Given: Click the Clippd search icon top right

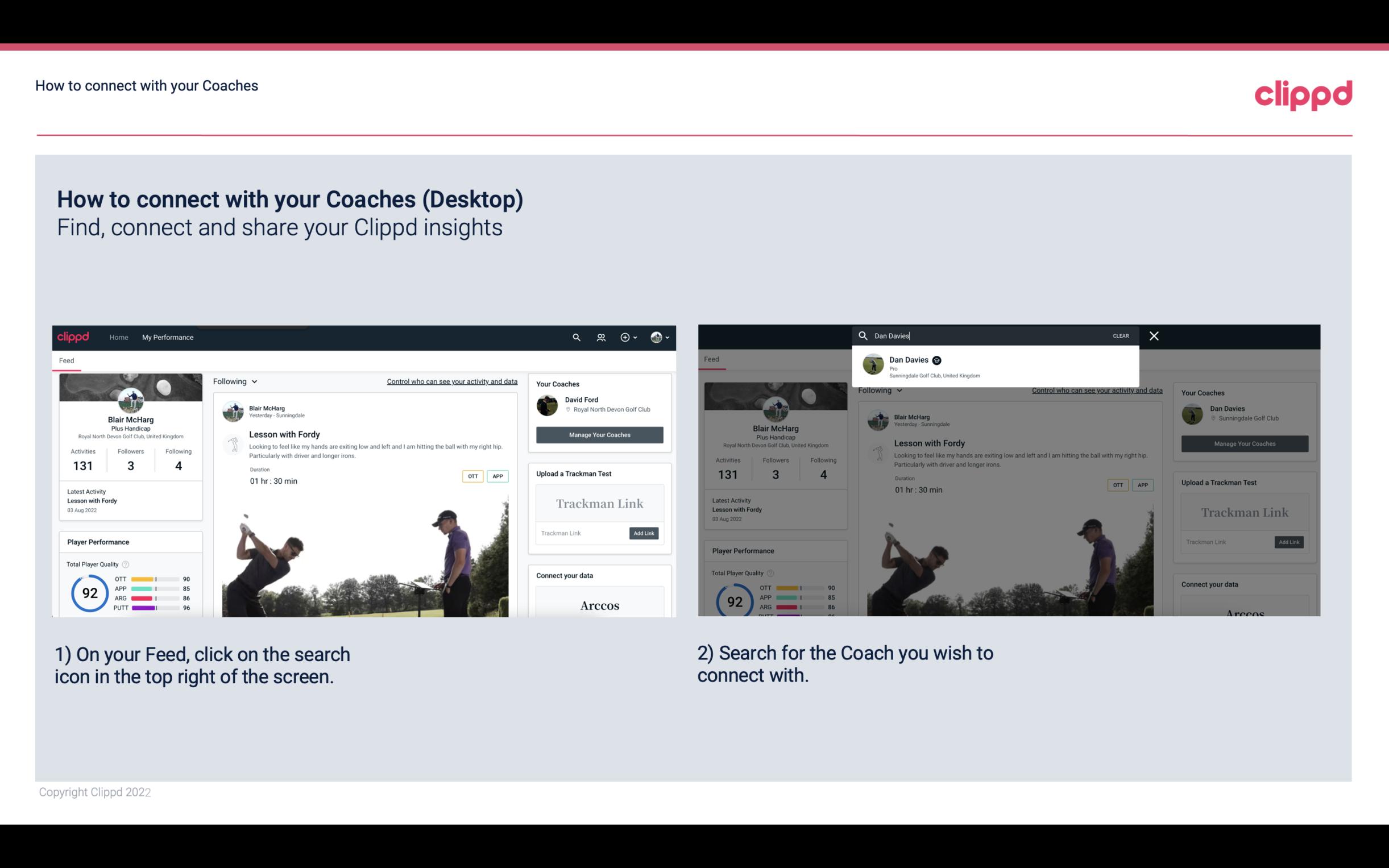Looking at the screenshot, I should tap(575, 337).
